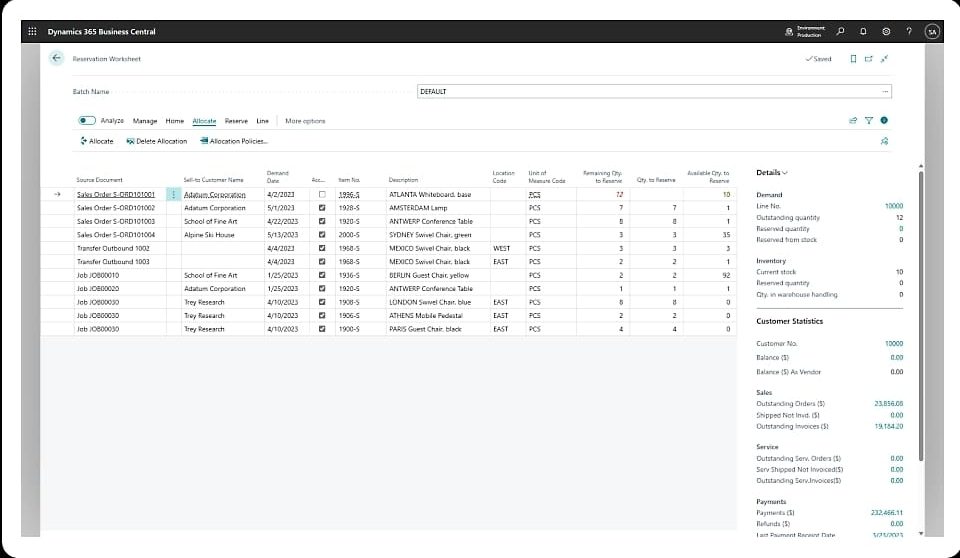
Task: Click the pin action bar icon
Action: (x=884, y=141)
